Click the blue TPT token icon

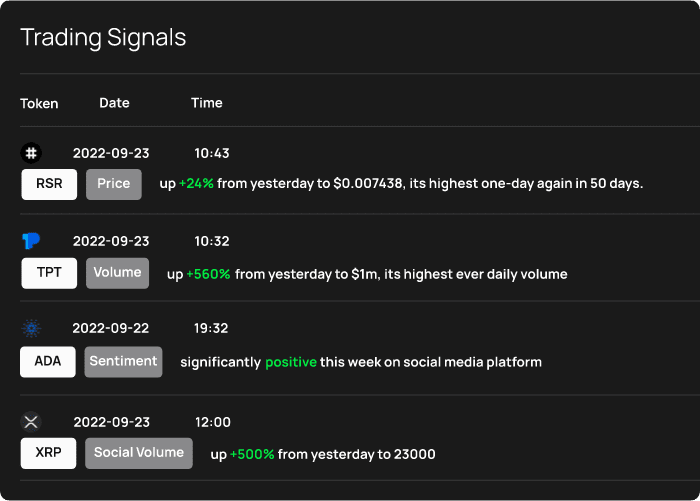click(31, 241)
